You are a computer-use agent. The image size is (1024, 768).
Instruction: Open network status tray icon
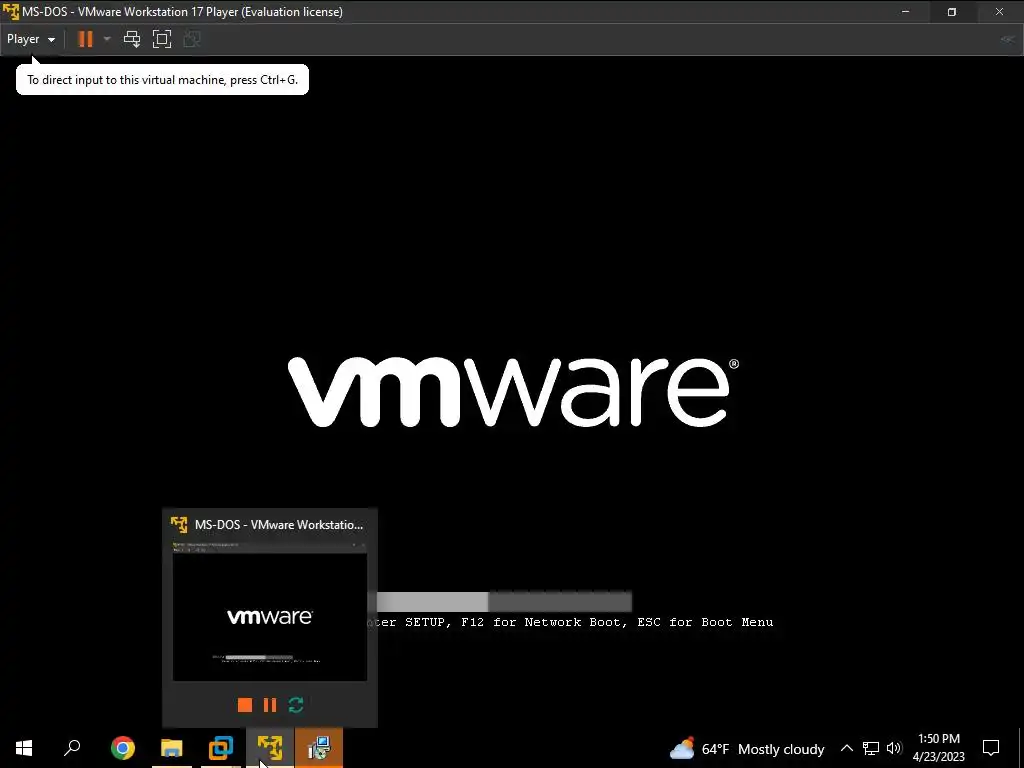[871, 748]
